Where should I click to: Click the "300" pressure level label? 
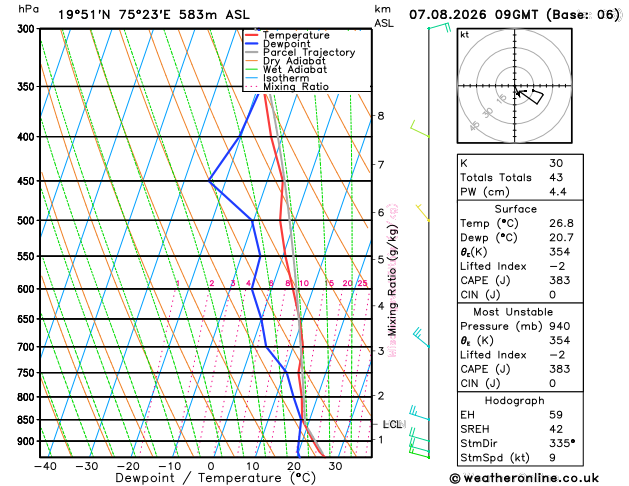coord(26,29)
